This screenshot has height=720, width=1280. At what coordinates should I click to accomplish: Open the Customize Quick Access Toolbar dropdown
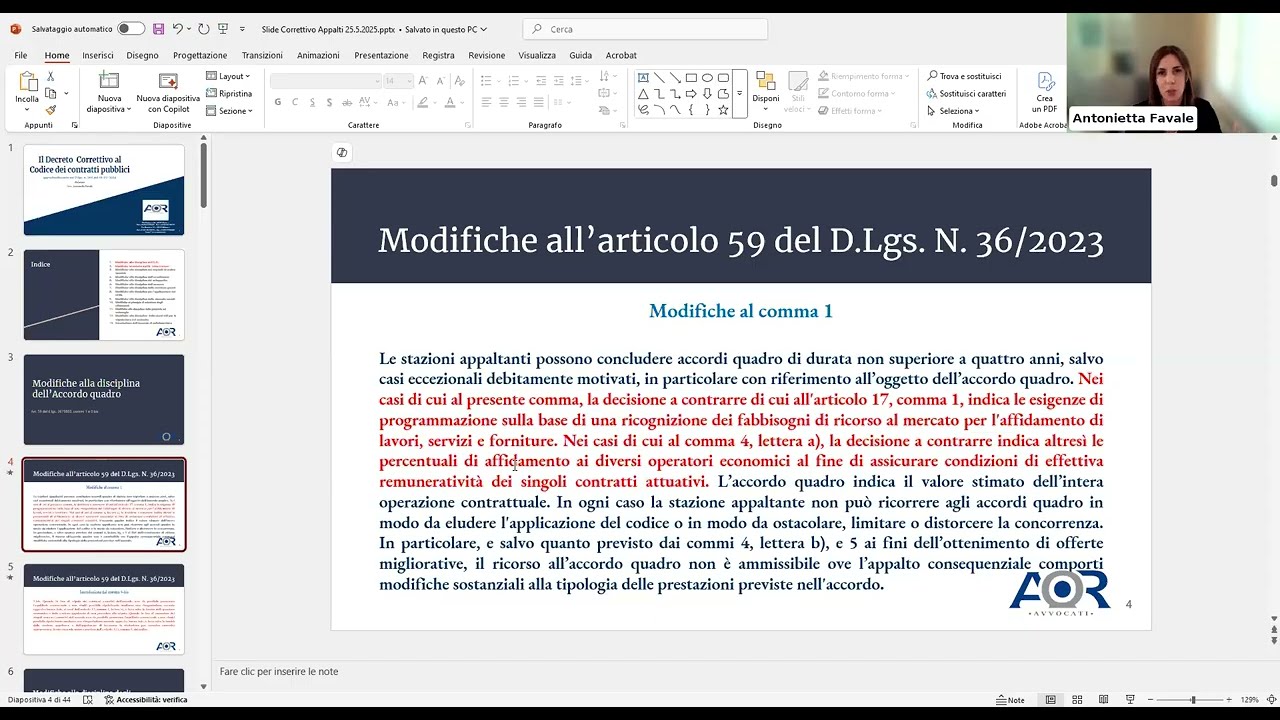point(243,29)
